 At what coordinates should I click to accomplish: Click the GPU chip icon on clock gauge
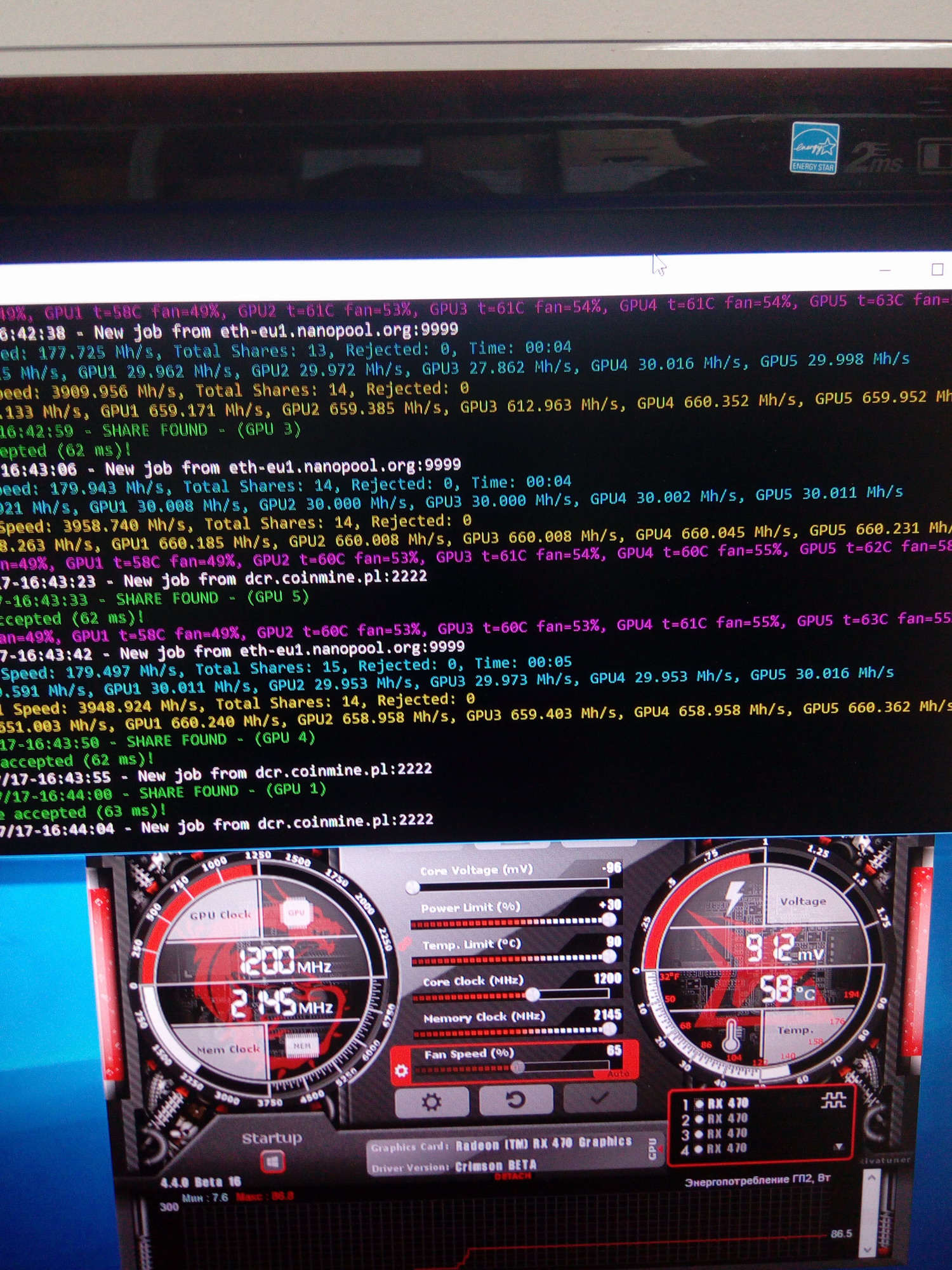coord(296,912)
